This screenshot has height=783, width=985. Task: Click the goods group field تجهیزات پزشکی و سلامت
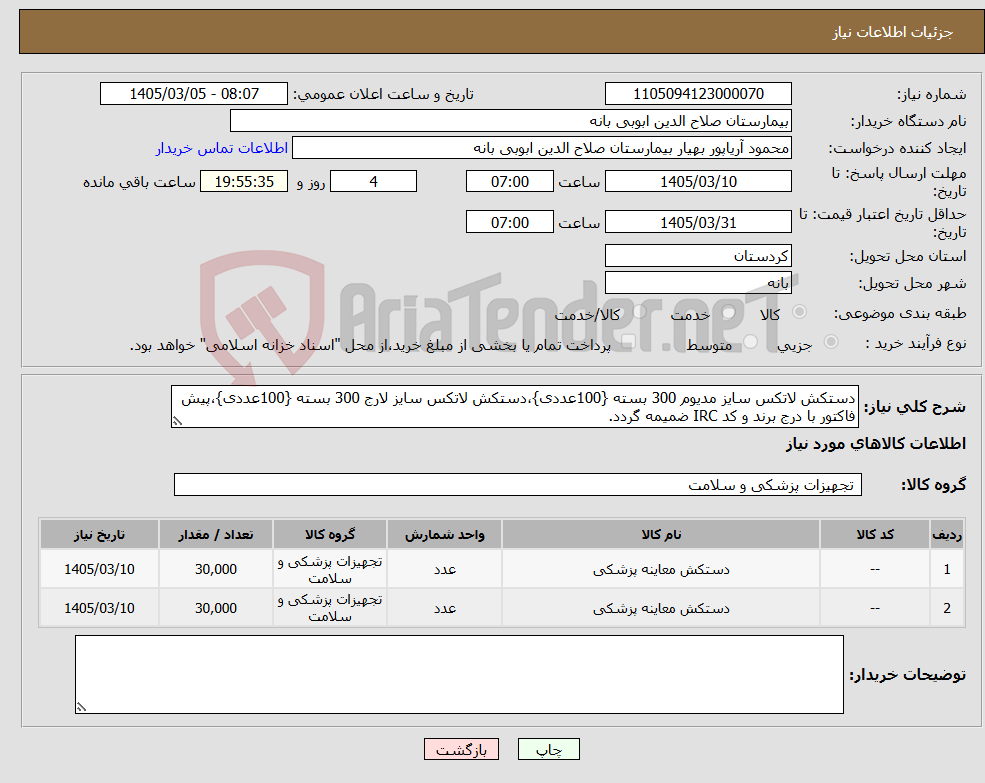coord(518,485)
